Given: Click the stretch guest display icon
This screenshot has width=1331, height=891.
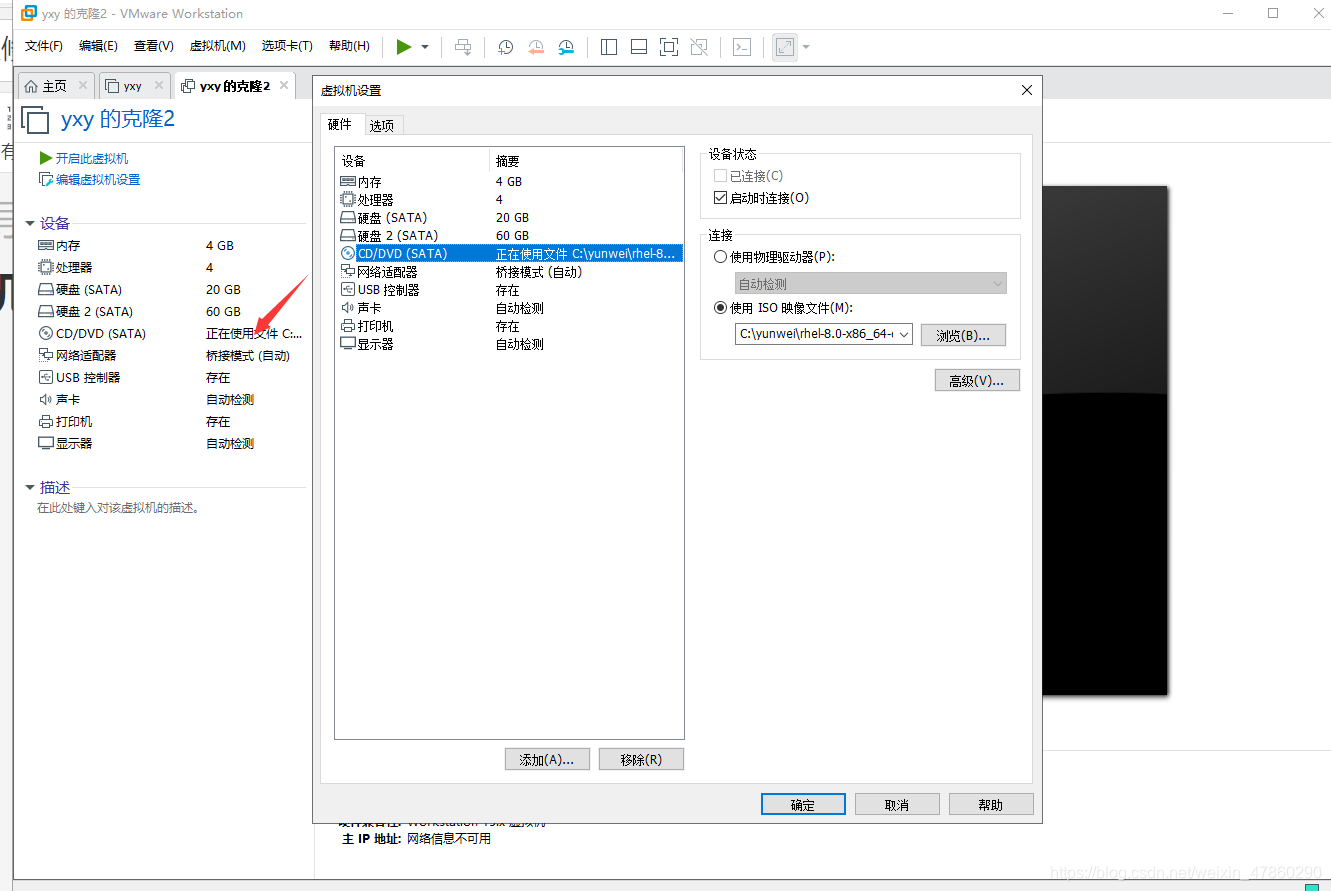Looking at the screenshot, I should [785, 47].
